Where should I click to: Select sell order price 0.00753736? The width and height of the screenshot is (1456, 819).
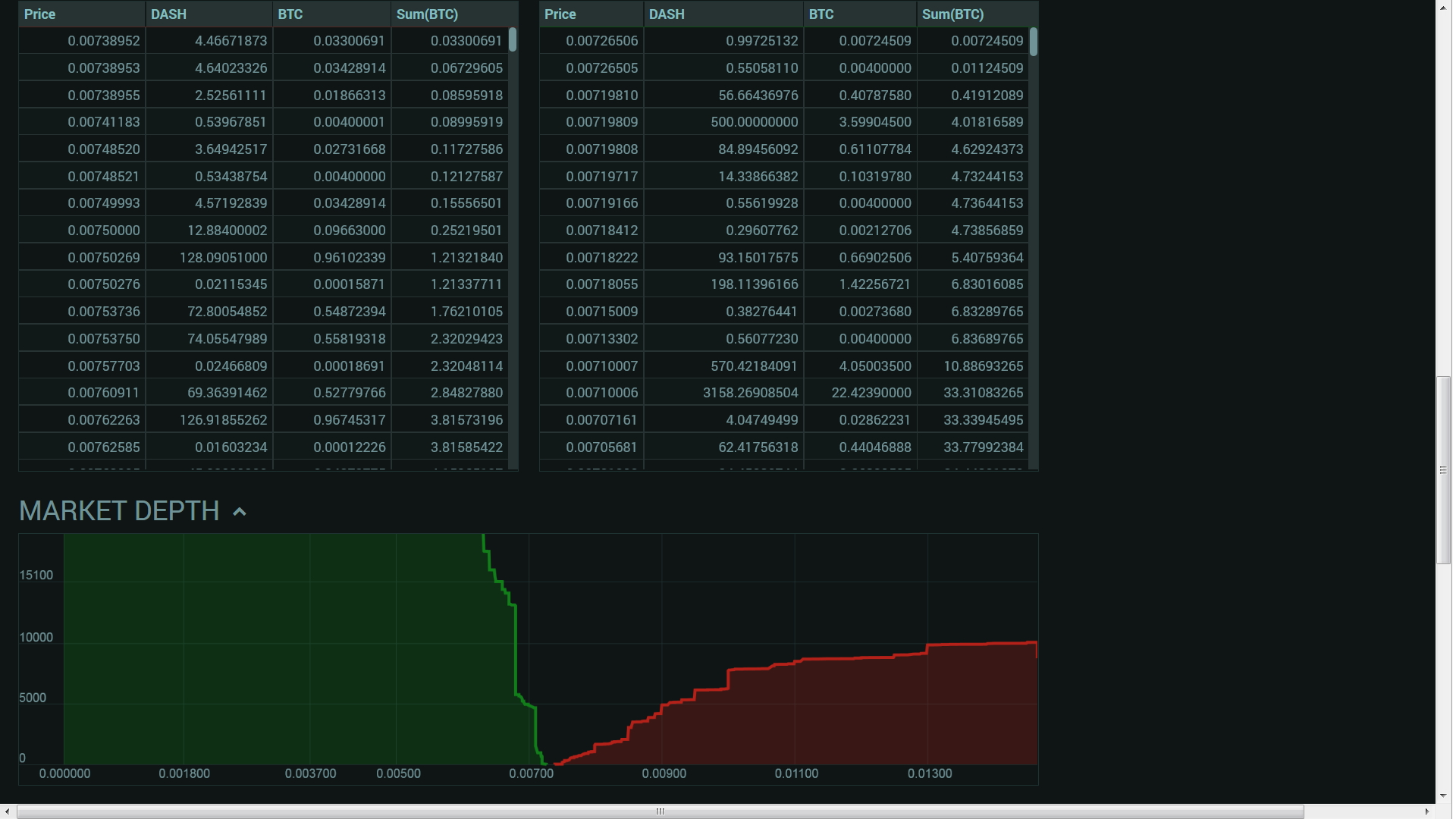pos(104,312)
